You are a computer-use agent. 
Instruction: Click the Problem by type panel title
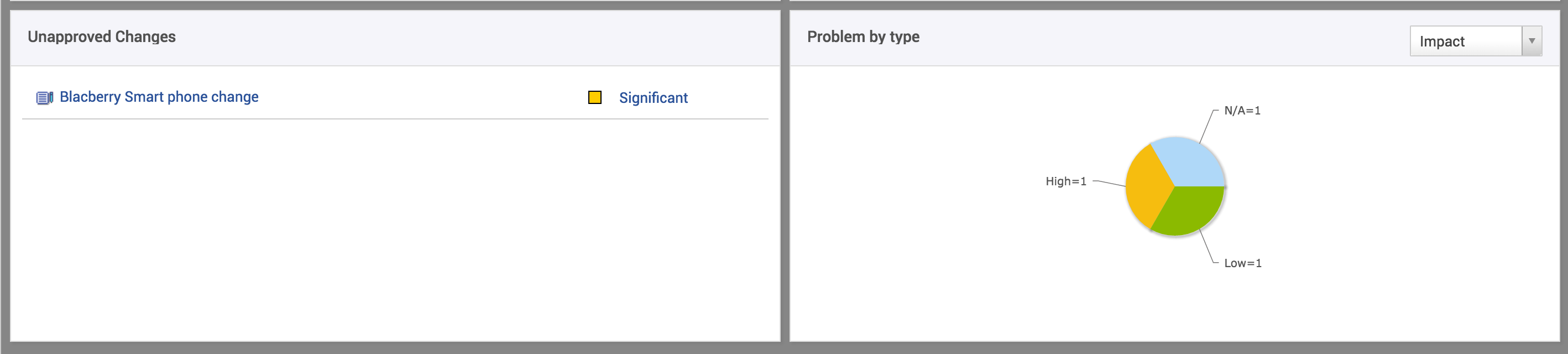click(x=863, y=37)
